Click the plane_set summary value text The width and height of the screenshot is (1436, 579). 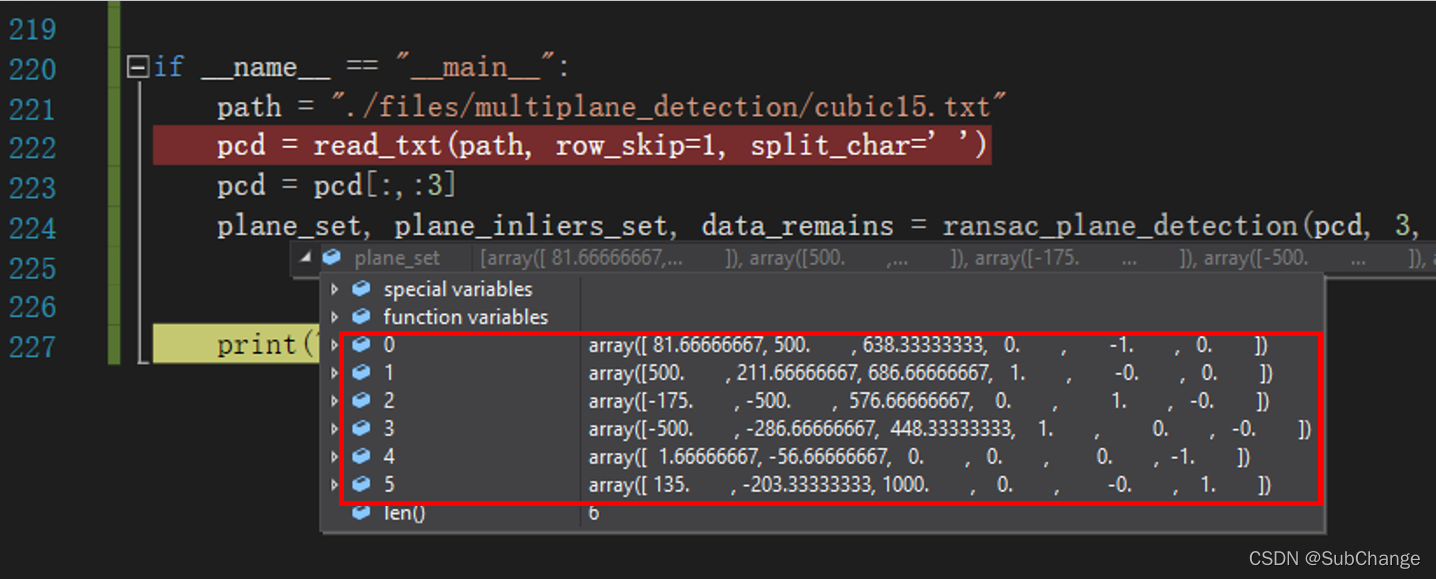click(955, 258)
